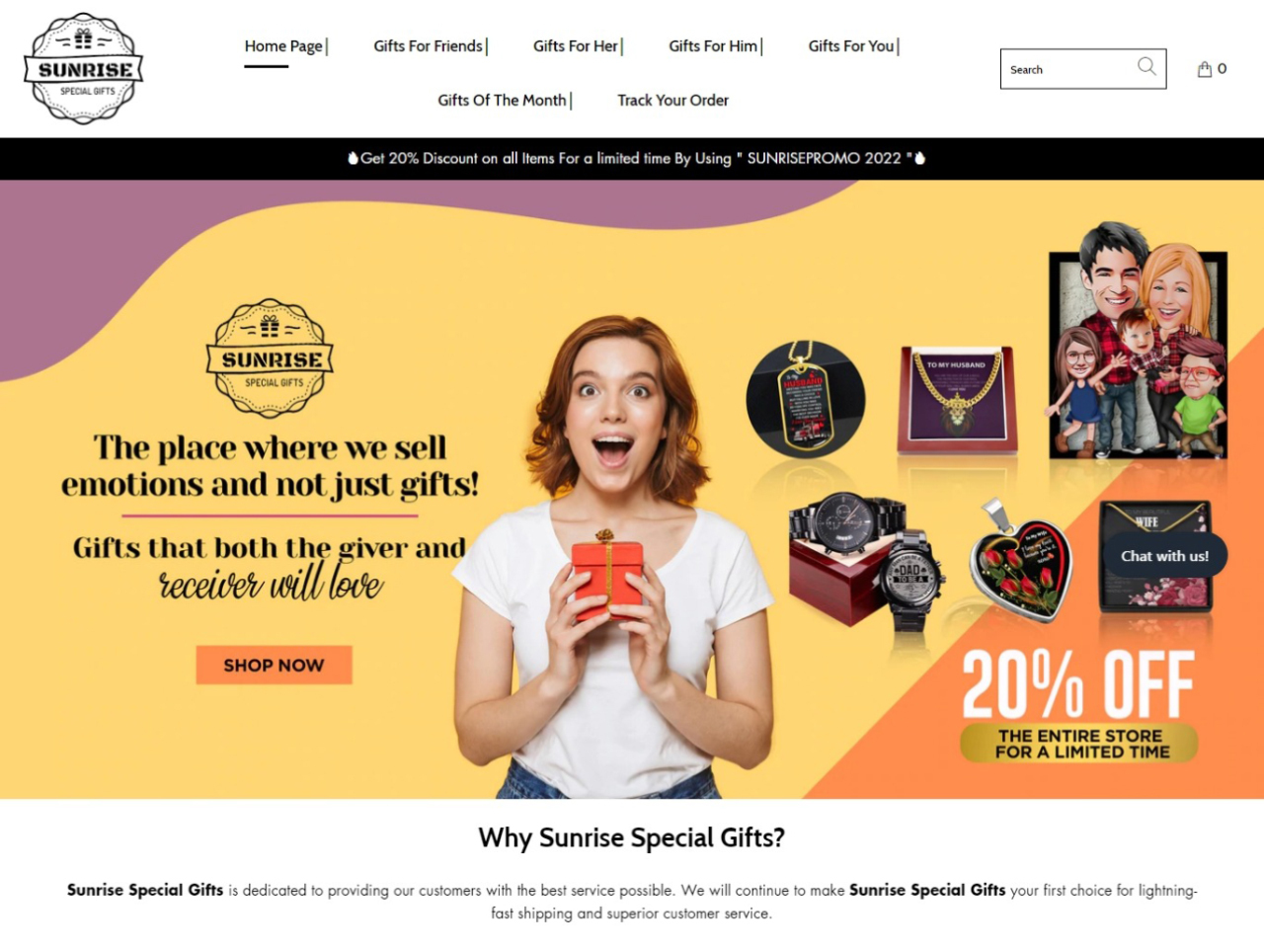Click the Sunrise logo in hero banner

click(x=270, y=358)
